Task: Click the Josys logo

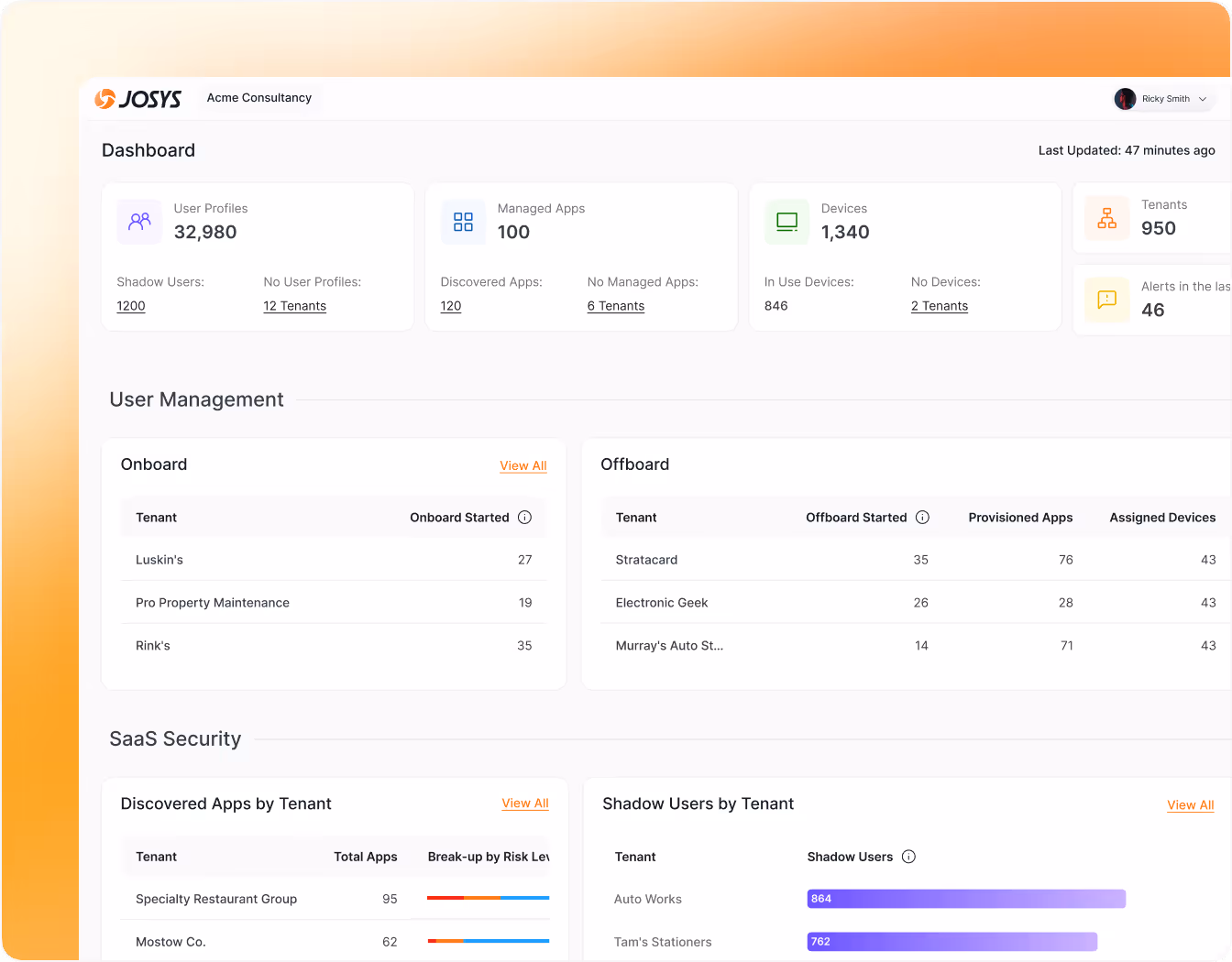Action: tap(138, 99)
